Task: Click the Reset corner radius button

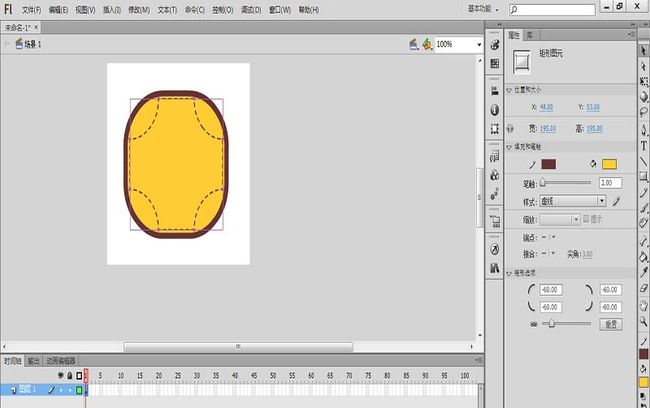Action: click(x=611, y=324)
